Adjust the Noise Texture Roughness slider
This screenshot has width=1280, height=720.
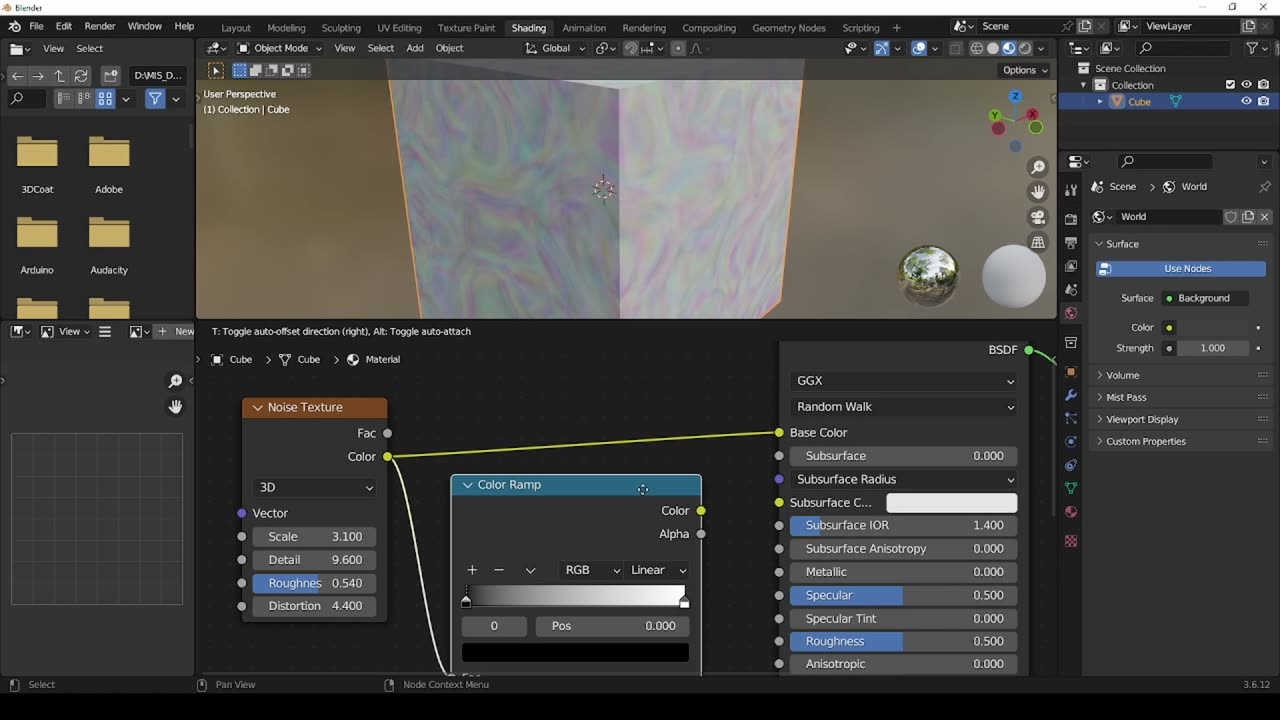click(x=314, y=583)
